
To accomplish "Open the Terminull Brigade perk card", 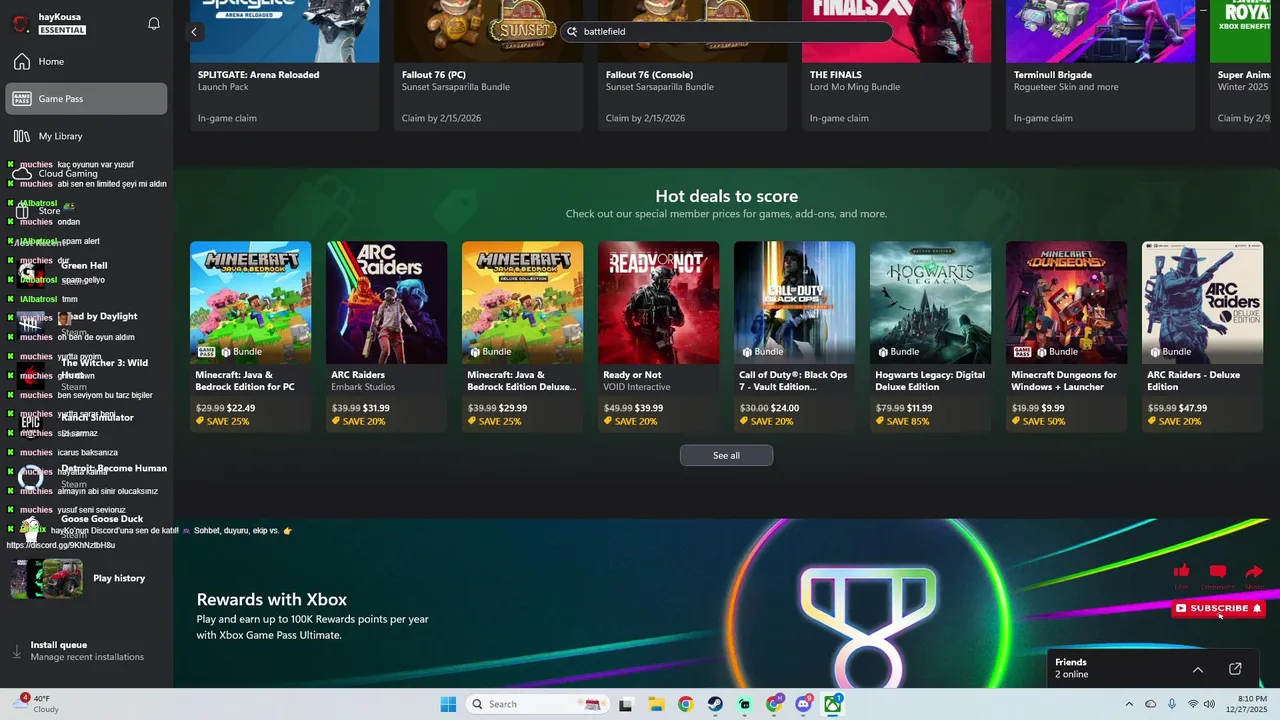I will tap(1101, 64).
